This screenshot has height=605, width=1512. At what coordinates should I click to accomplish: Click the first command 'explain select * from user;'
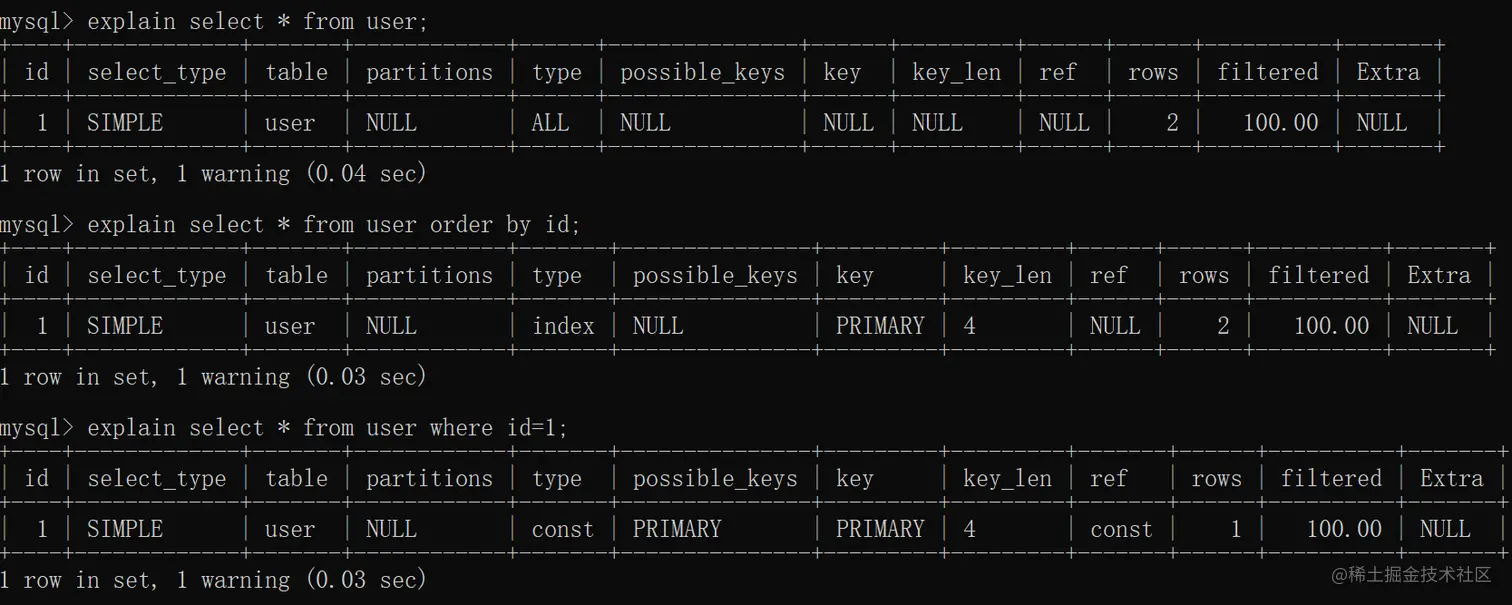(257, 21)
